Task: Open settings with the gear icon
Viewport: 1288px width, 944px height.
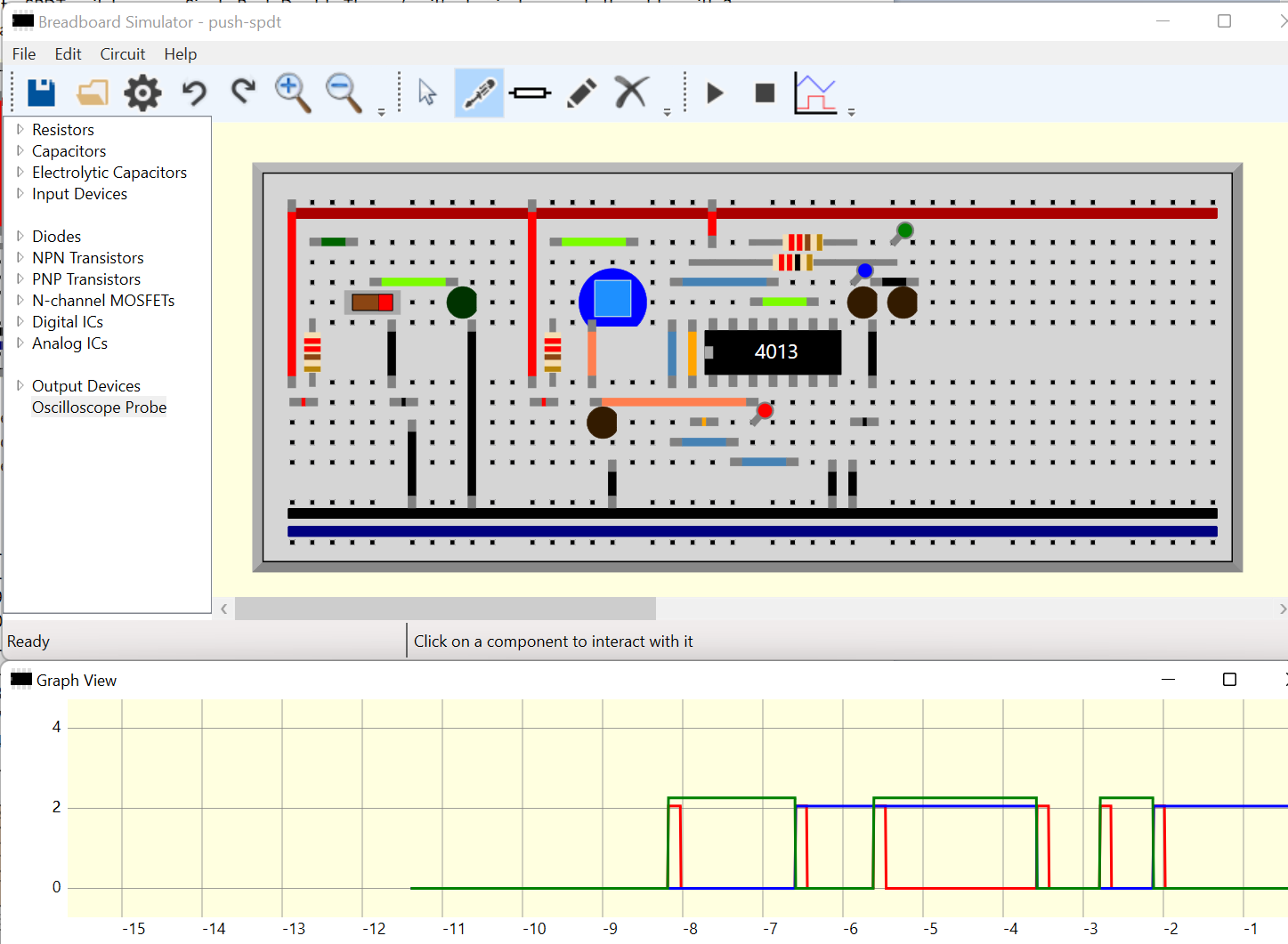Action: point(142,93)
